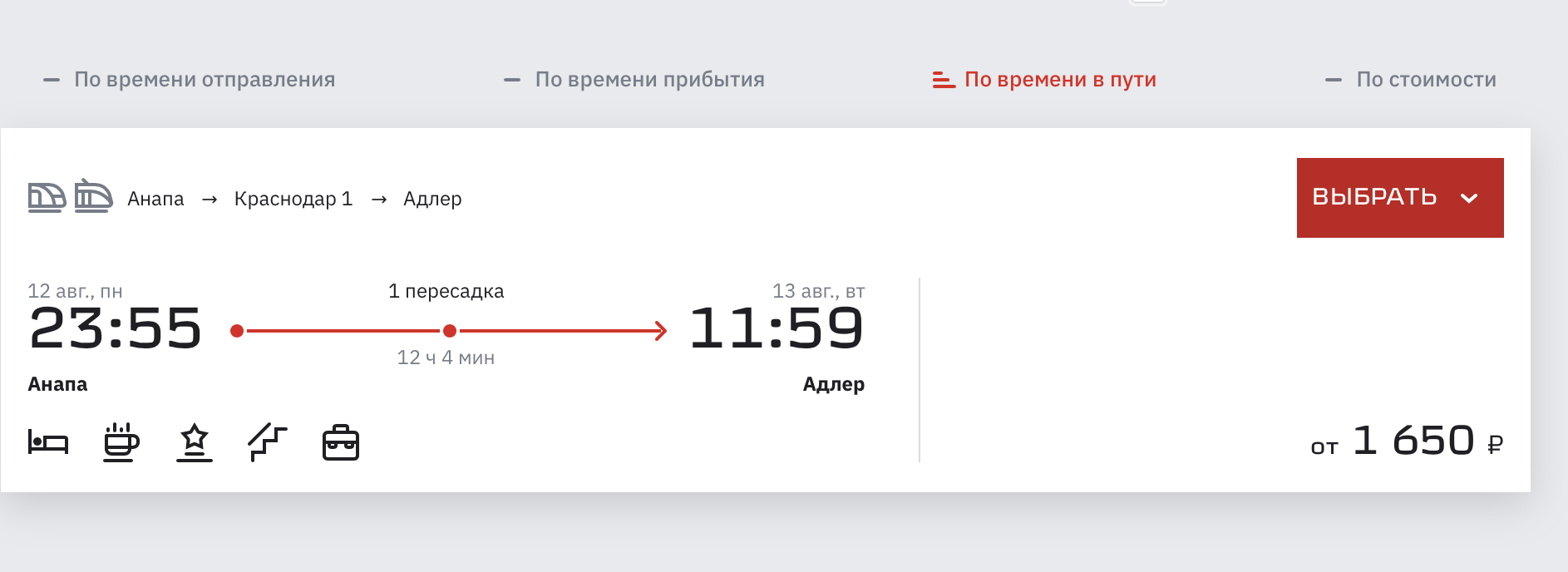
Task: Click the second train icon before Анапа
Action: tap(93, 197)
